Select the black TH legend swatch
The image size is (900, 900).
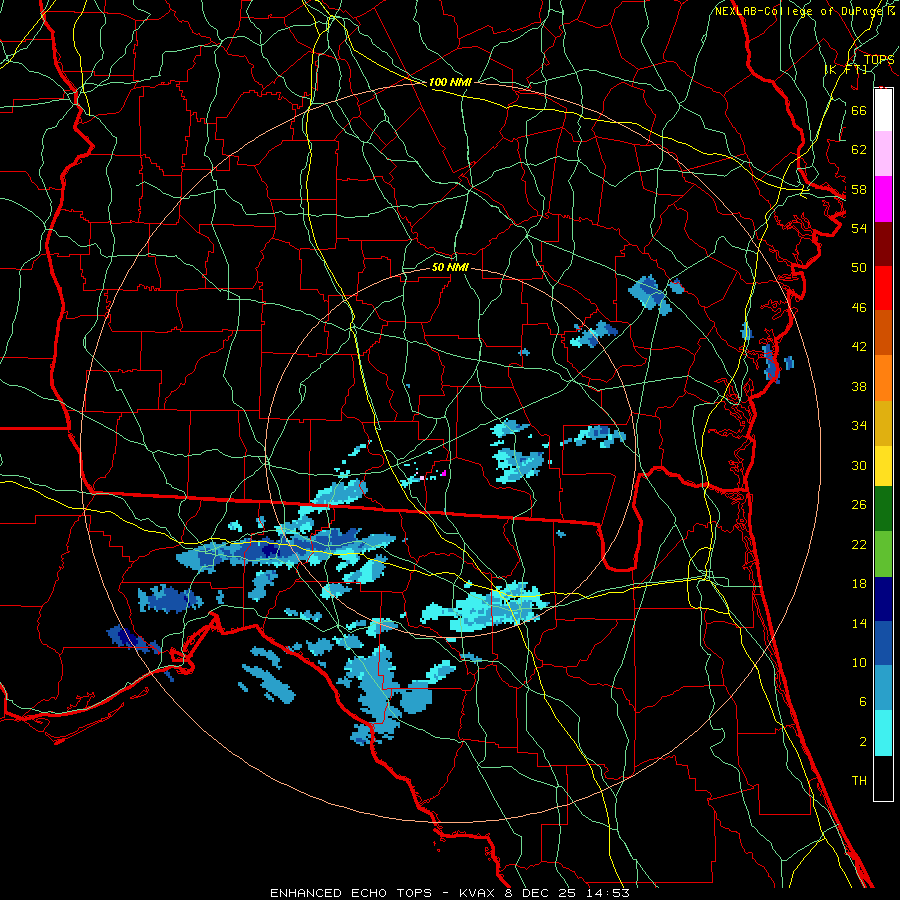883,778
